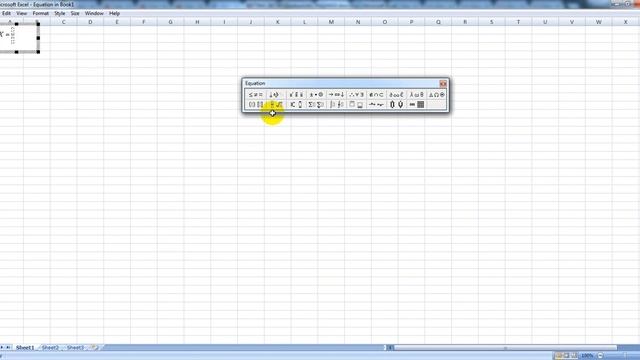
Task: Close the Equation toolbar
Action: pos(443,84)
